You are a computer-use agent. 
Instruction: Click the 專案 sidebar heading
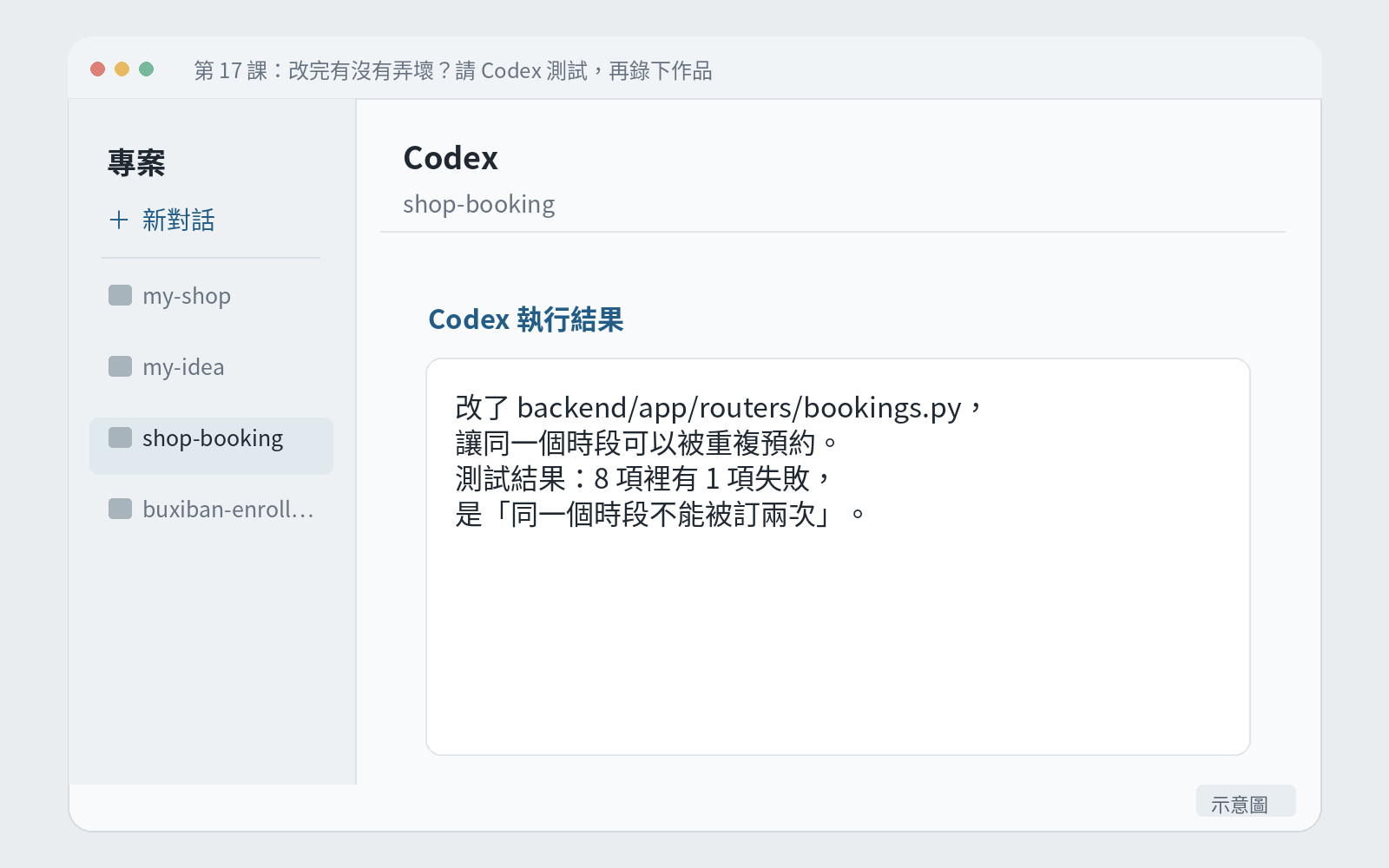[136, 163]
